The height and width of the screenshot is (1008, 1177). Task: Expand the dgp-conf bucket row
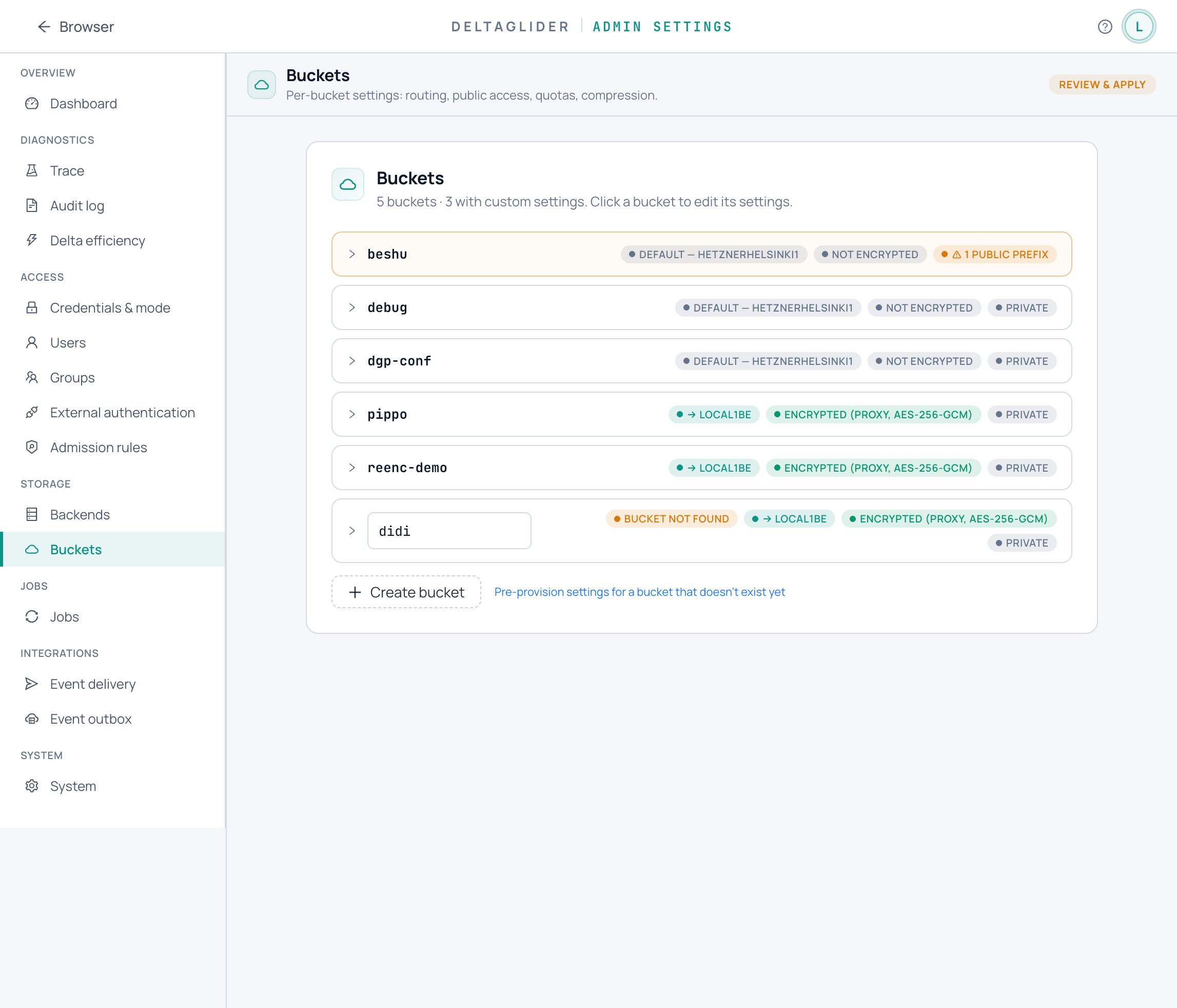352,361
